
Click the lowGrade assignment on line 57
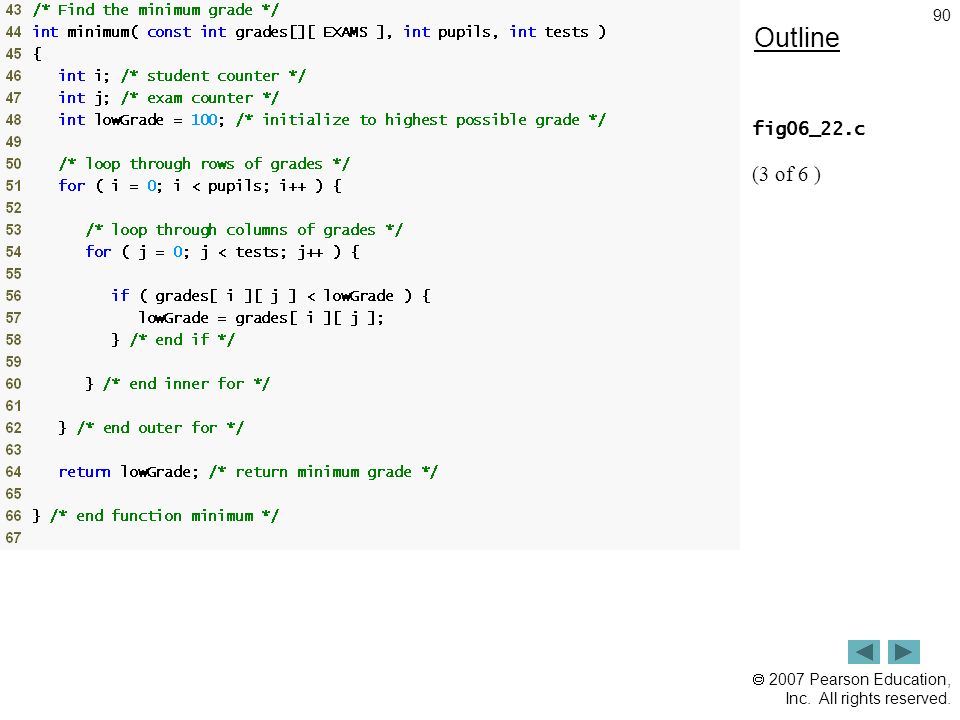click(261, 318)
